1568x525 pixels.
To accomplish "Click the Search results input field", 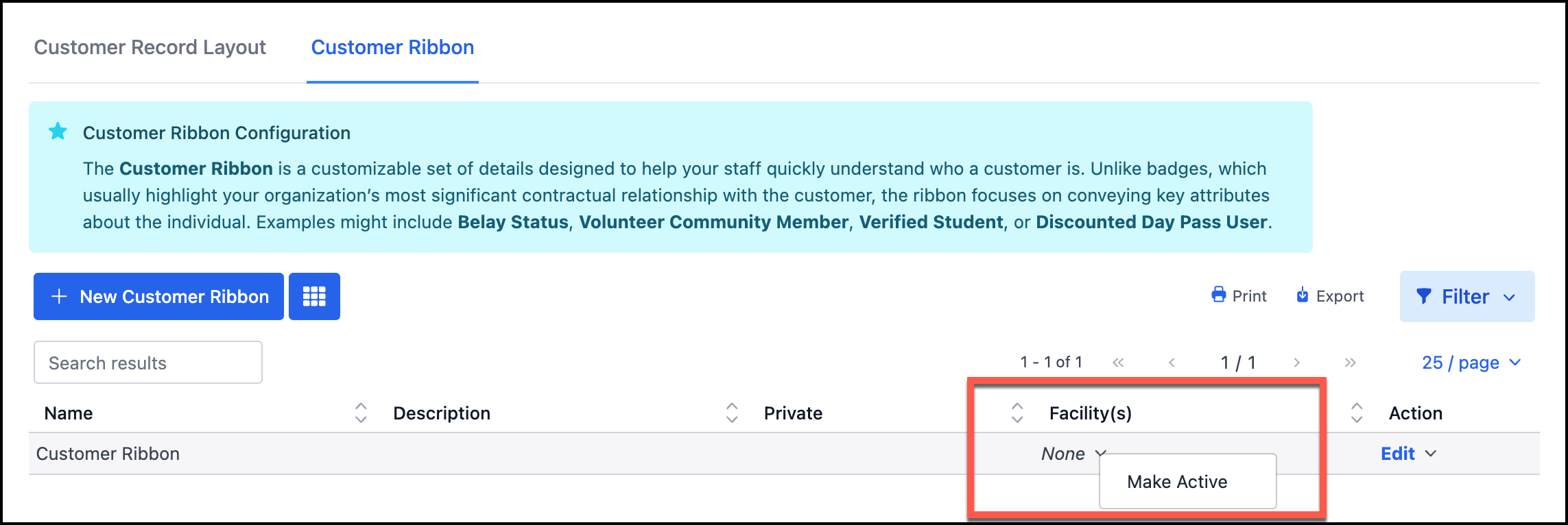I will pos(148,363).
